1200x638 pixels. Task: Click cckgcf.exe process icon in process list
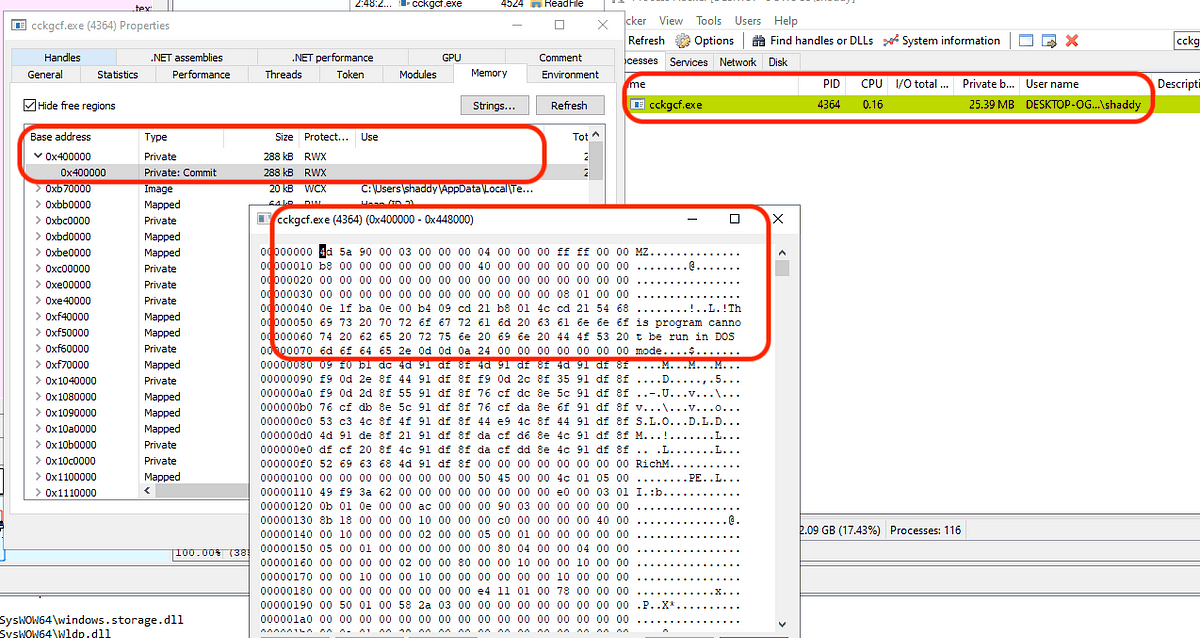point(637,104)
